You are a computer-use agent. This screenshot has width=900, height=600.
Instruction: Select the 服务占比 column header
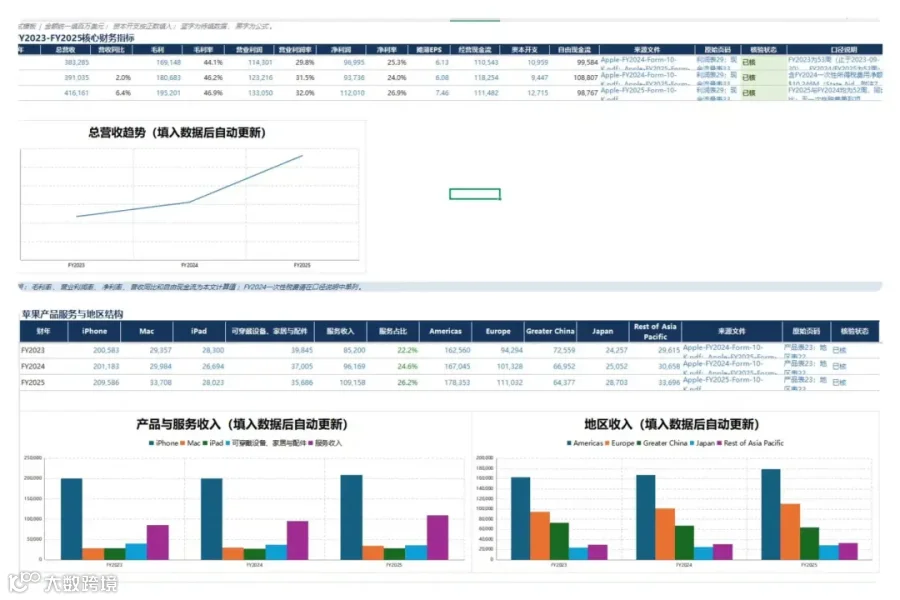coord(393,331)
